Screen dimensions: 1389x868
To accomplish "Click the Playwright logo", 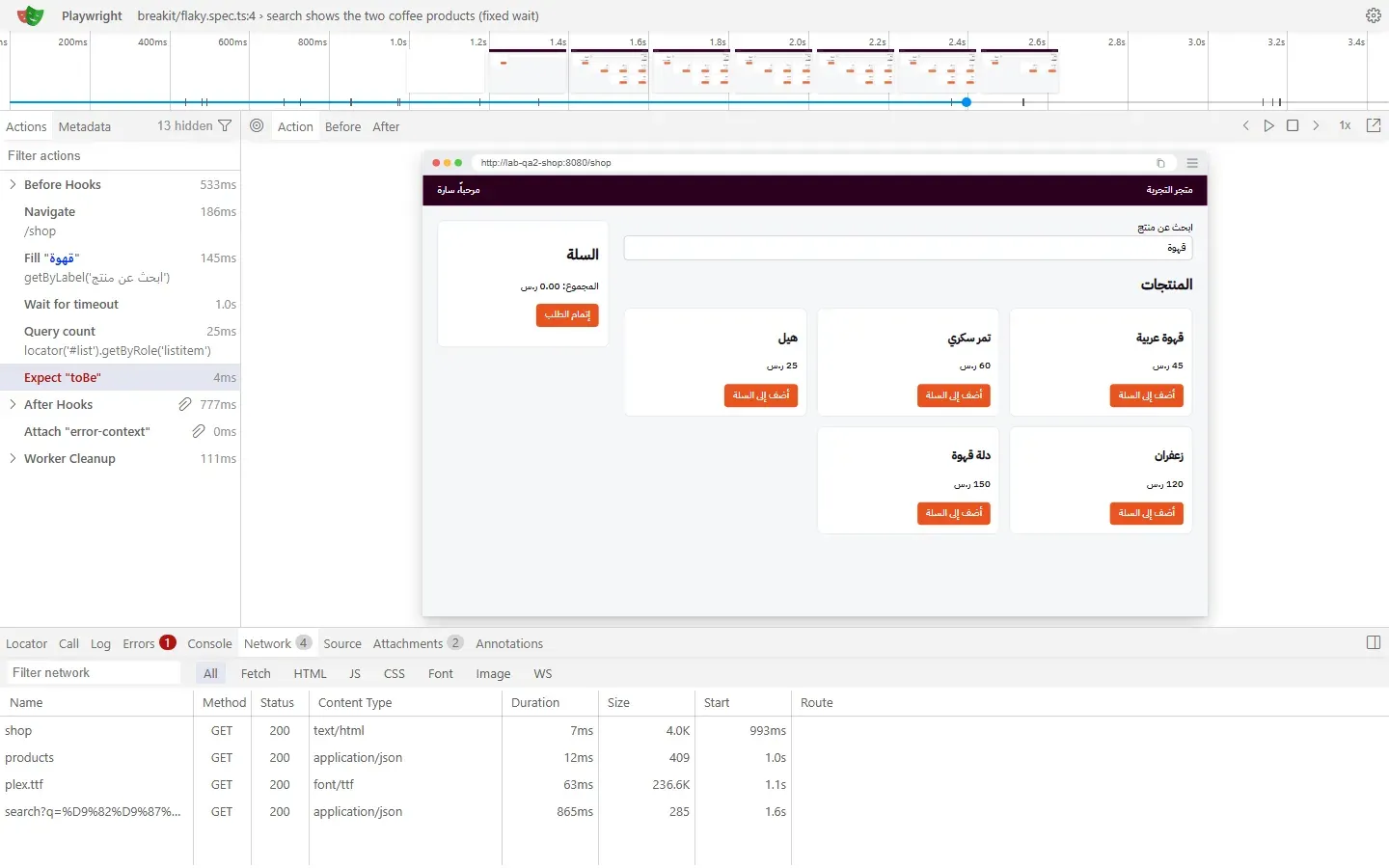I will pos(31,15).
